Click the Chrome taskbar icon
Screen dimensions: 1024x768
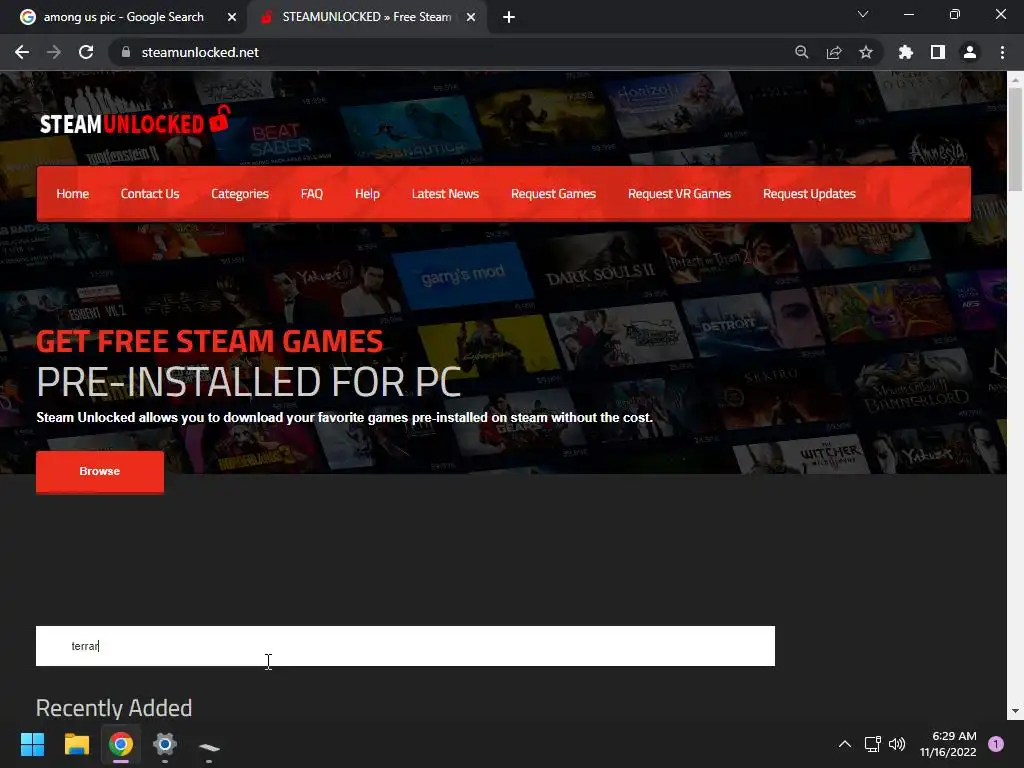pos(121,744)
